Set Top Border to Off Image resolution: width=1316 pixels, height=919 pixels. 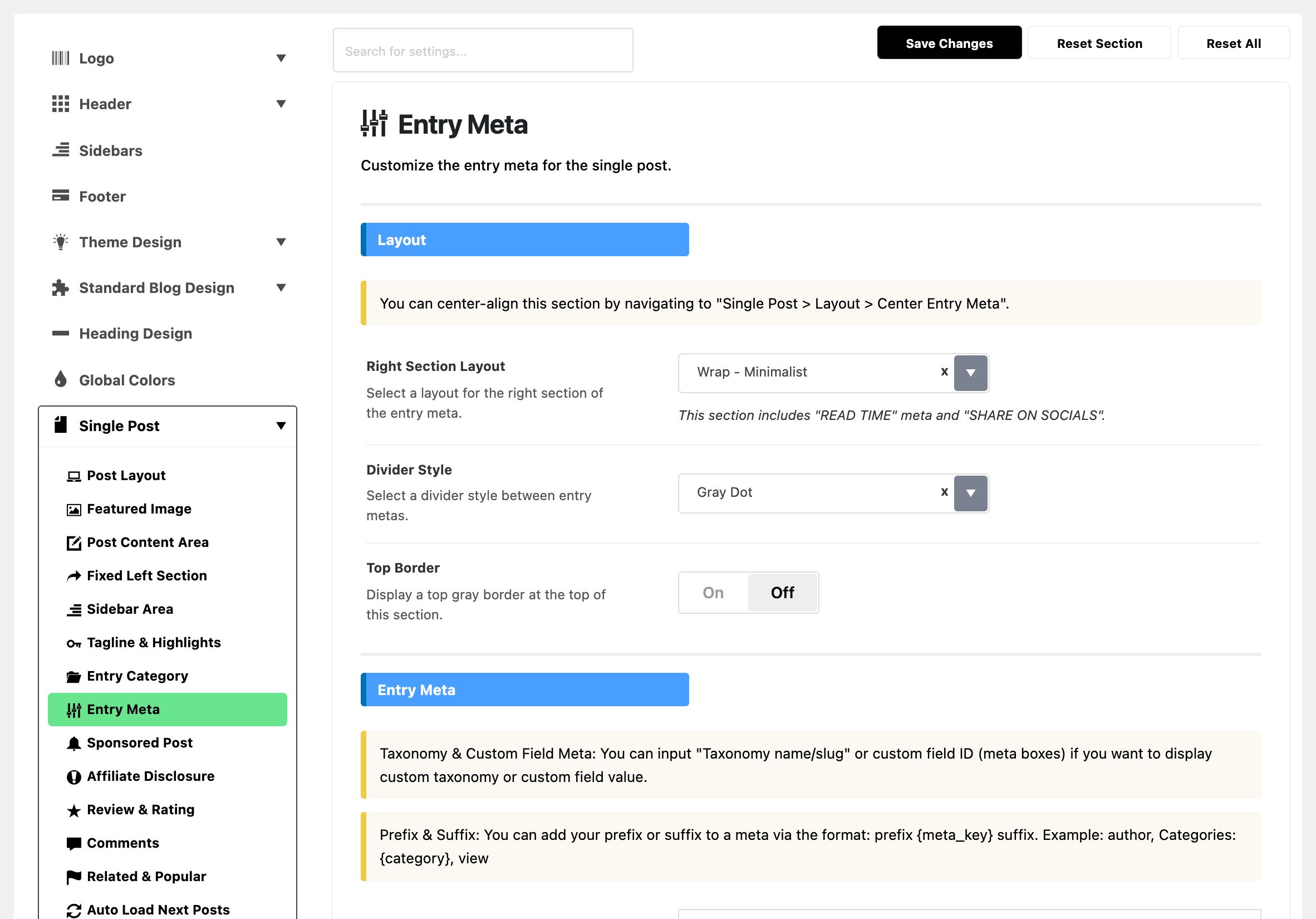(782, 592)
